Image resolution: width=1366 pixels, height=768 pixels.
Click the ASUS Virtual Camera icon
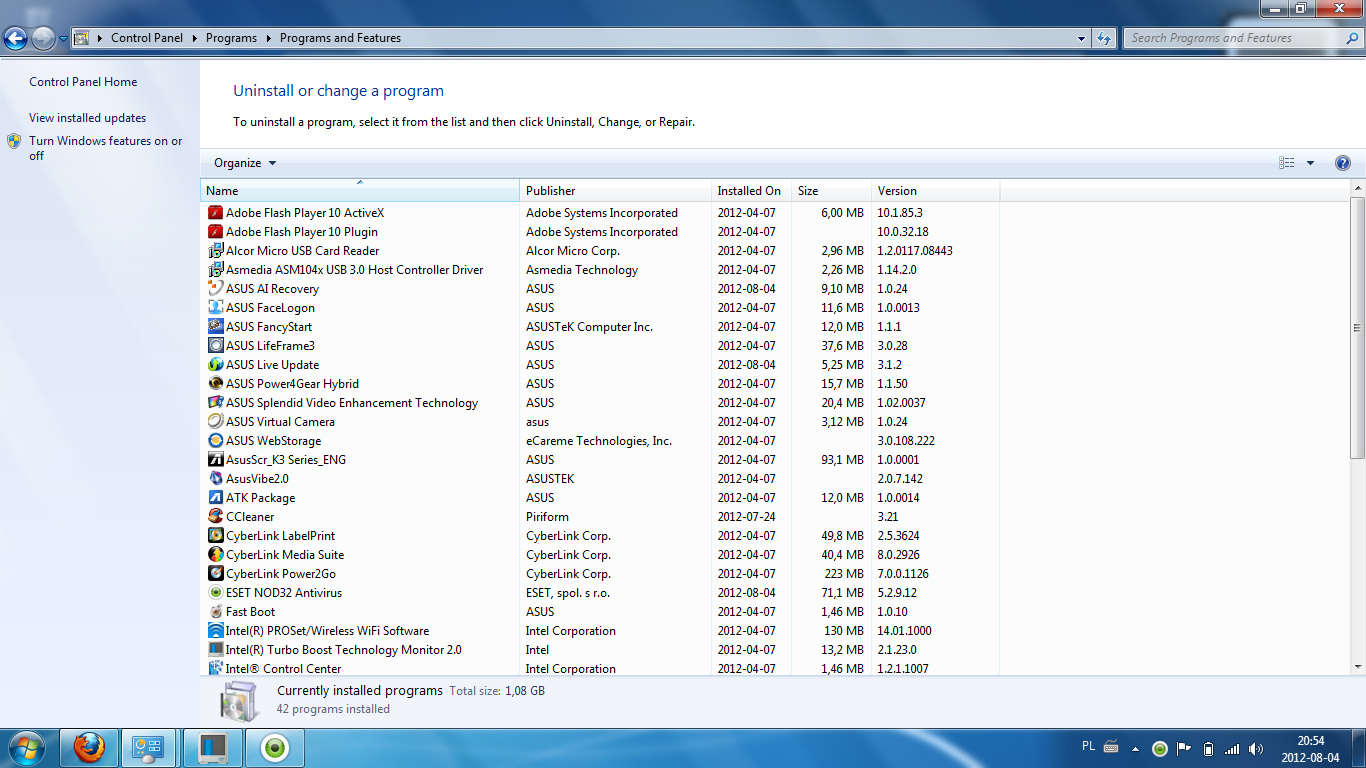pos(215,422)
